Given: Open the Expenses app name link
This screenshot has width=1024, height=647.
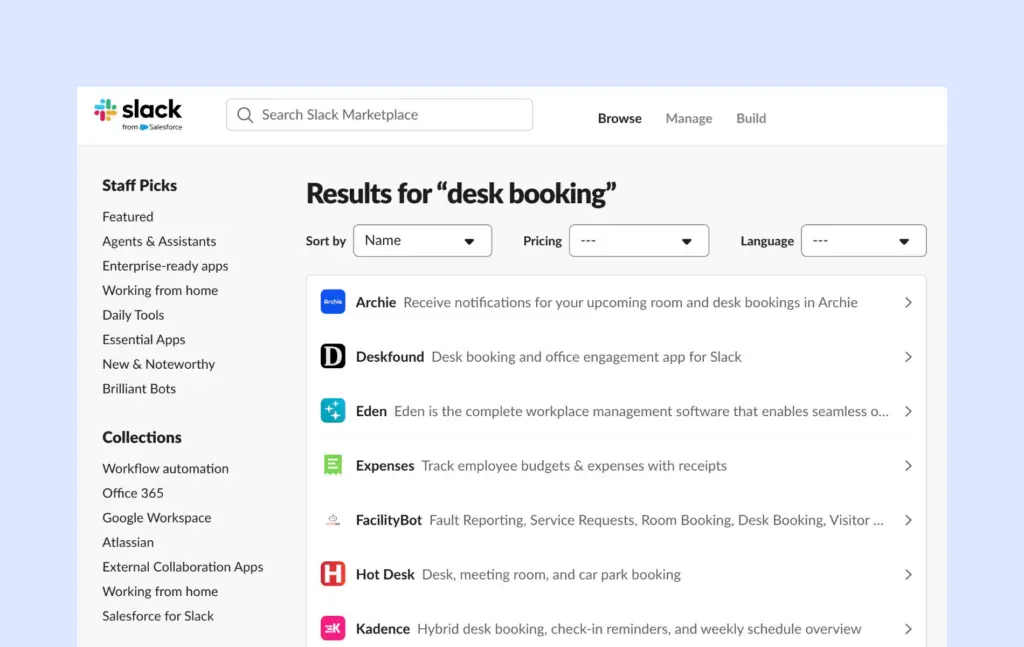Looking at the screenshot, I should pyautogui.click(x=385, y=466).
